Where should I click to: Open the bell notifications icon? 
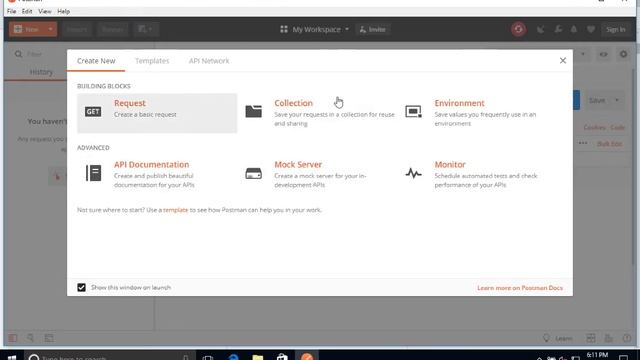(x=573, y=29)
